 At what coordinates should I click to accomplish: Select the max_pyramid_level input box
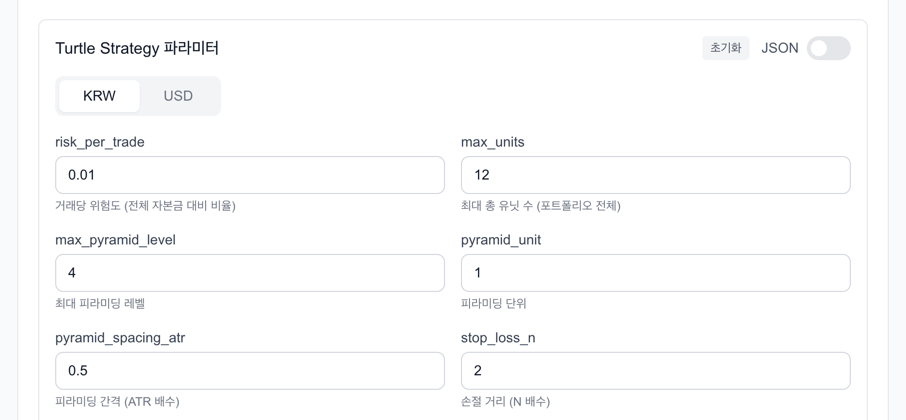tap(250, 273)
